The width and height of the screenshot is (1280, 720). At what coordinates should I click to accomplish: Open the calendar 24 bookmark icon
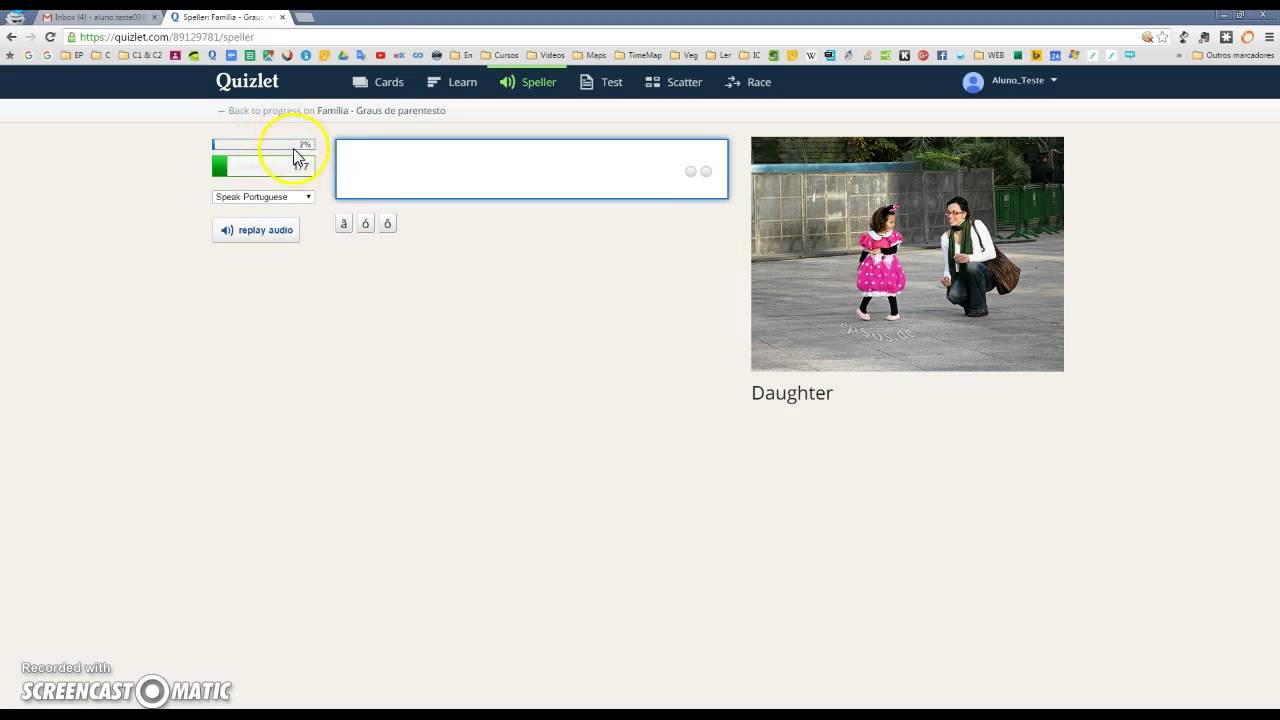click(x=1055, y=55)
